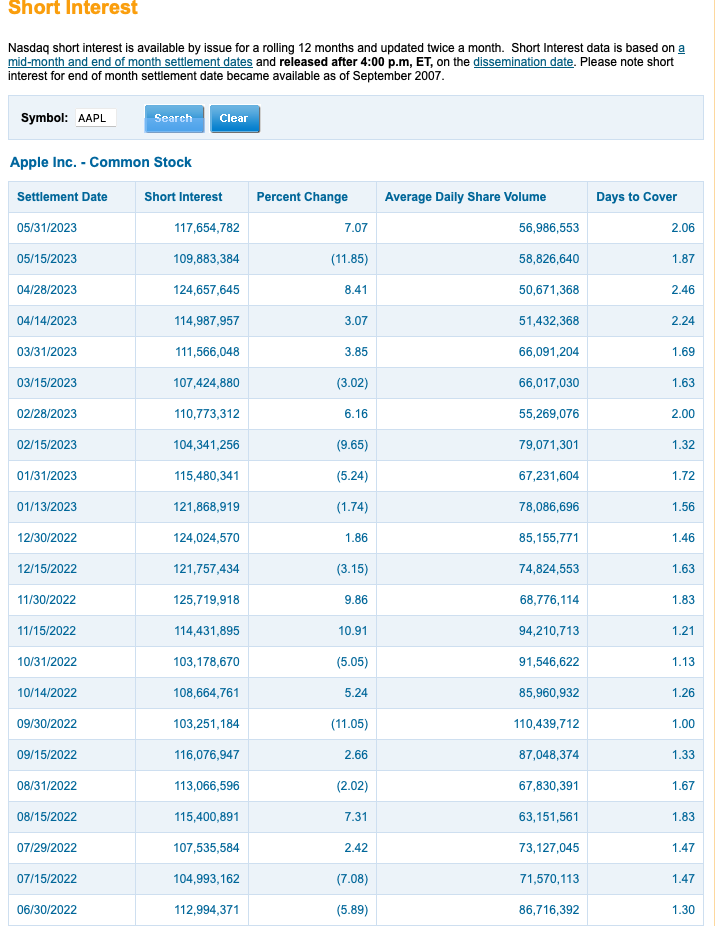Open the mid-month settlement dates link
This screenshot has height=926, width=721.
[x=130, y=62]
